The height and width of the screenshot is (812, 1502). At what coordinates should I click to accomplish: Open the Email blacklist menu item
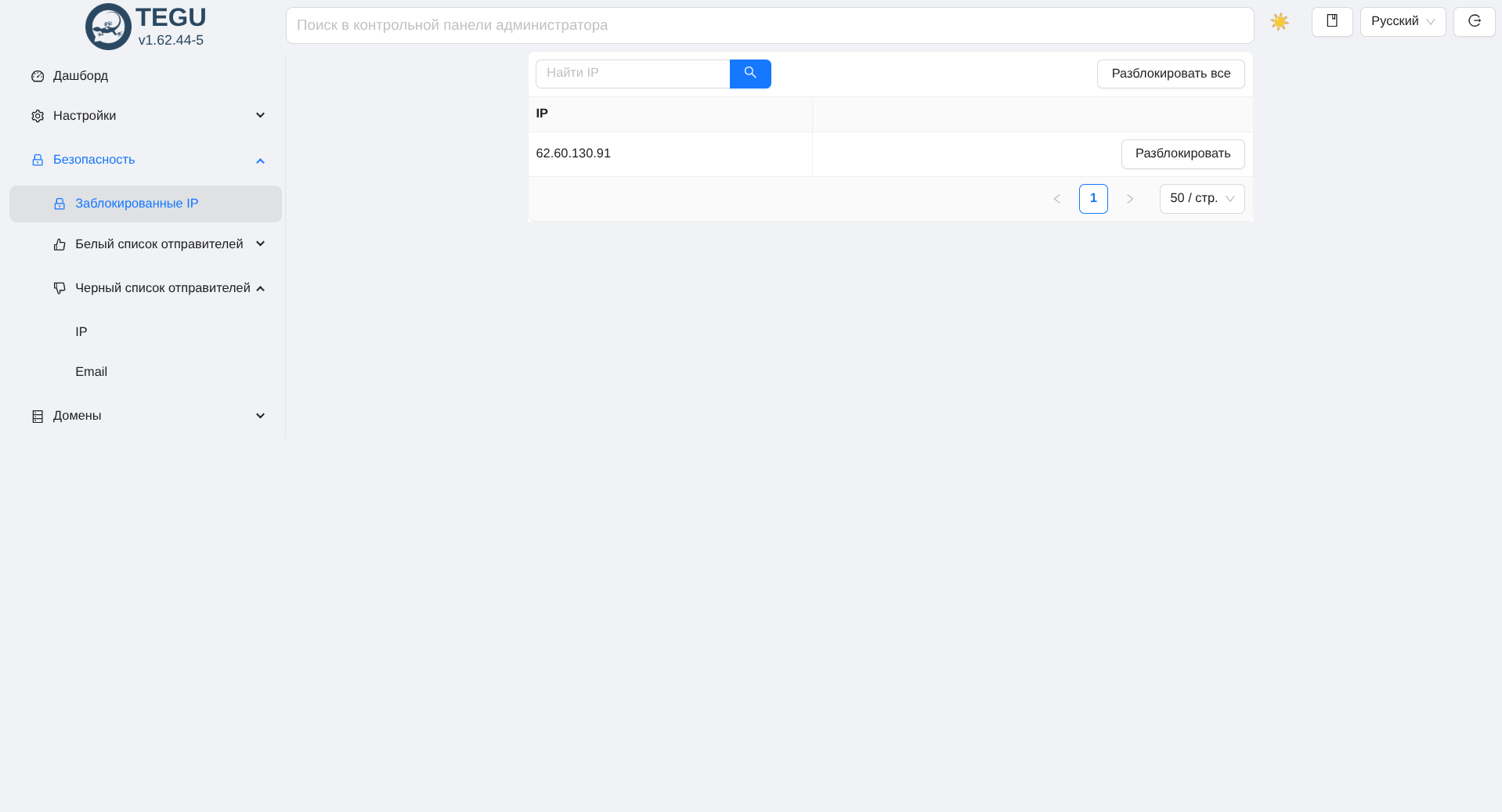point(91,372)
